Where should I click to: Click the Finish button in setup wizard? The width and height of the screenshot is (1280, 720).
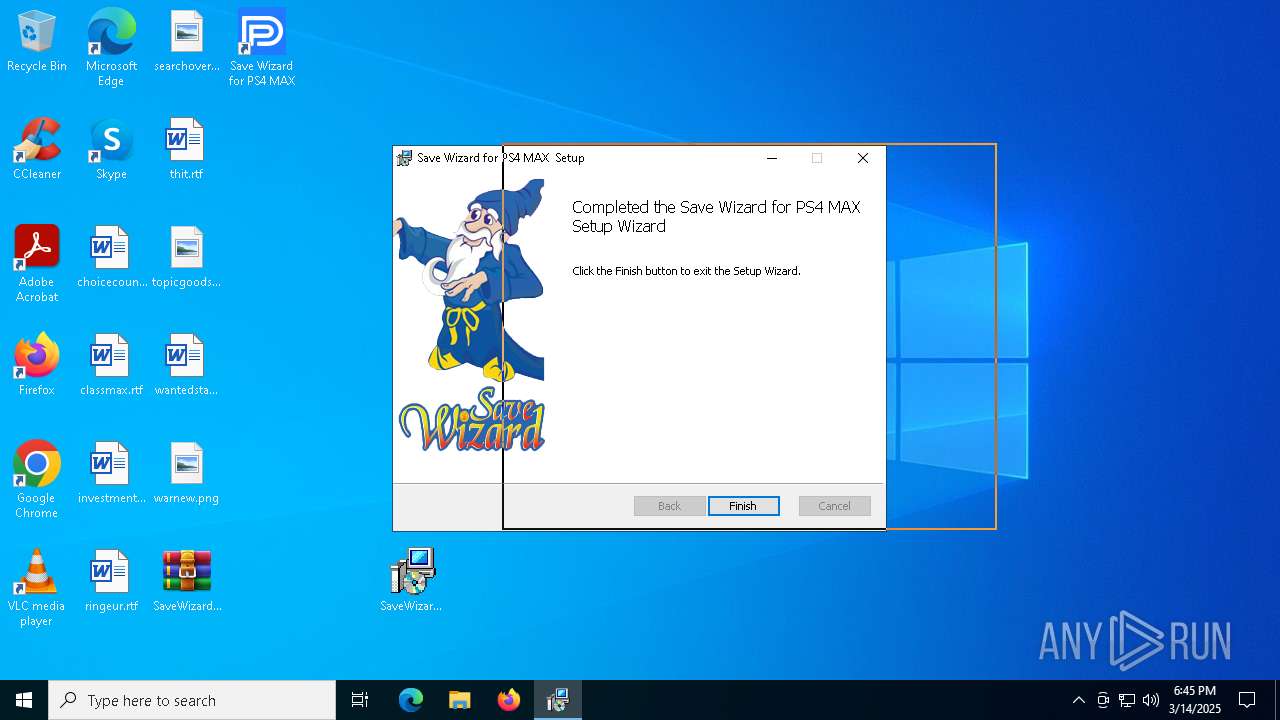(743, 506)
